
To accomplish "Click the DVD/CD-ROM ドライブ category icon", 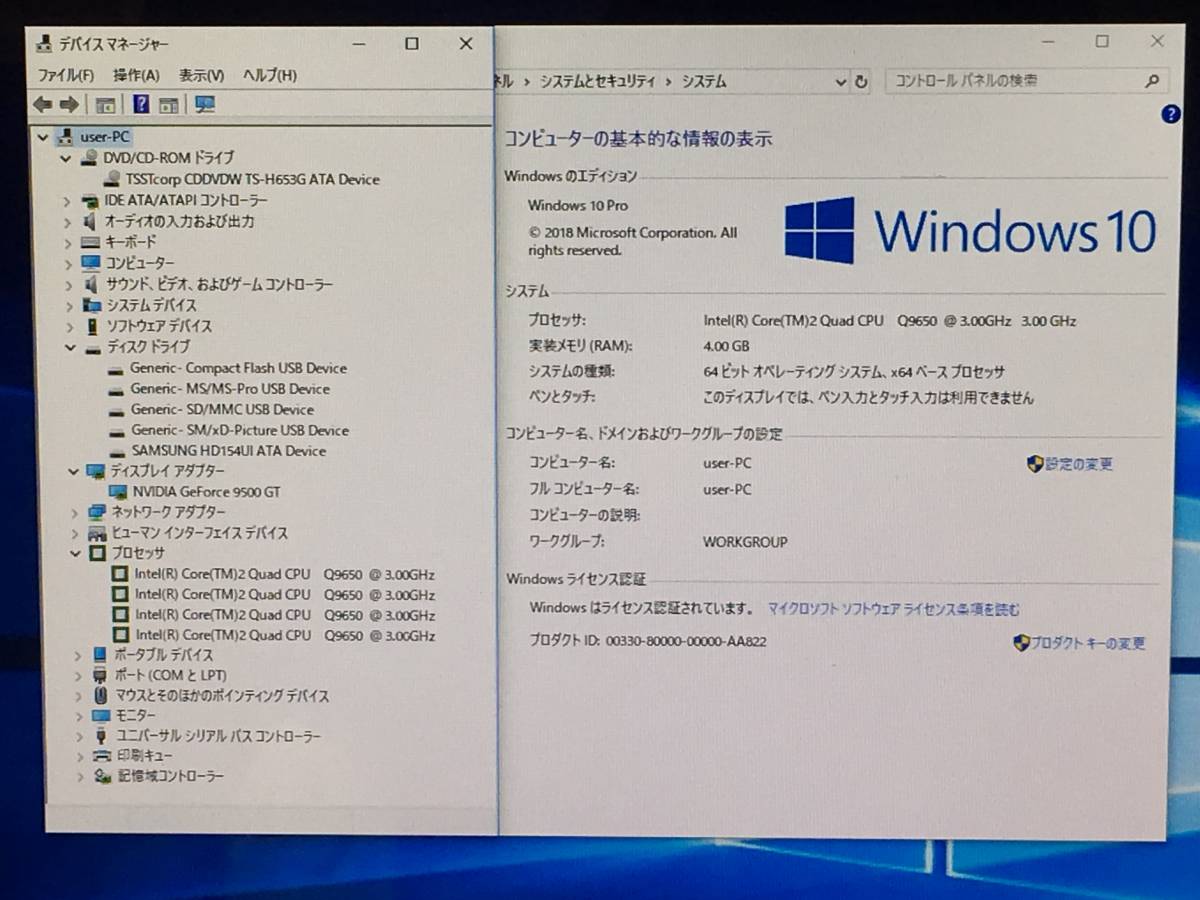I will (89, 158).
